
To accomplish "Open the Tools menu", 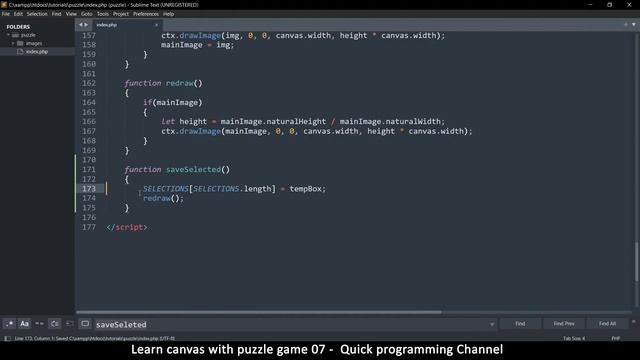I will coord(103,14).
